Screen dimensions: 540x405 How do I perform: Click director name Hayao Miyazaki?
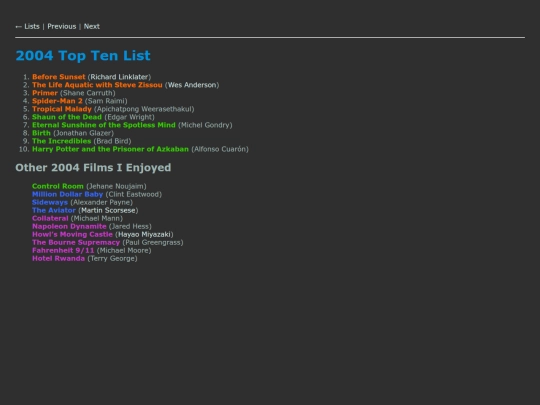click(144, 235)
